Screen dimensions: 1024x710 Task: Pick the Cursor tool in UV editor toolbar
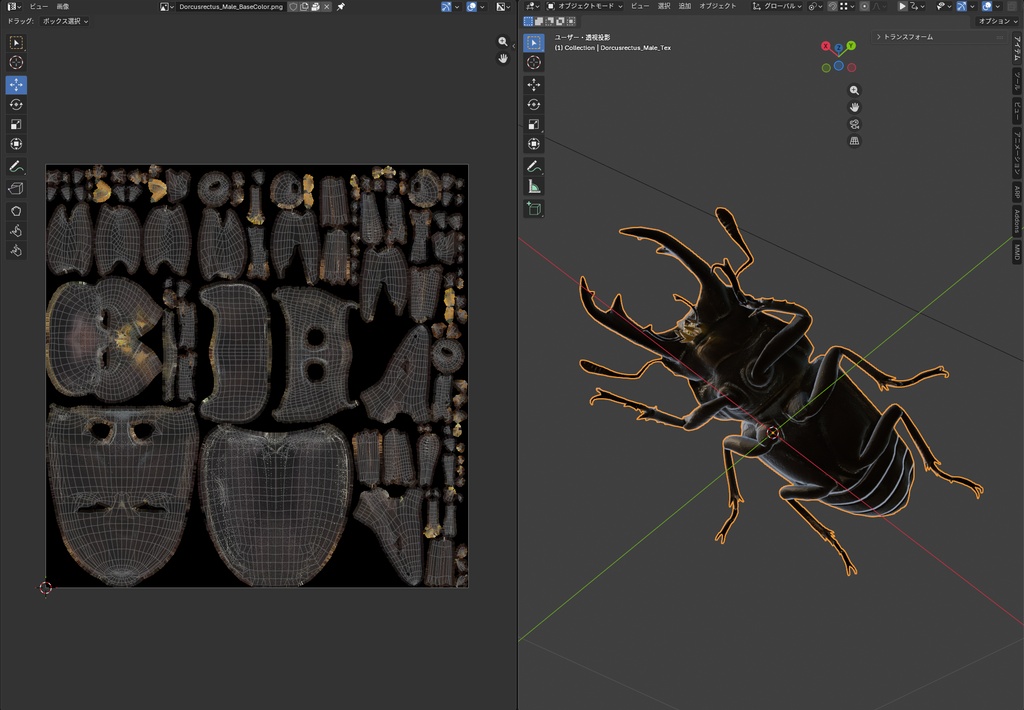click(16, 63)
